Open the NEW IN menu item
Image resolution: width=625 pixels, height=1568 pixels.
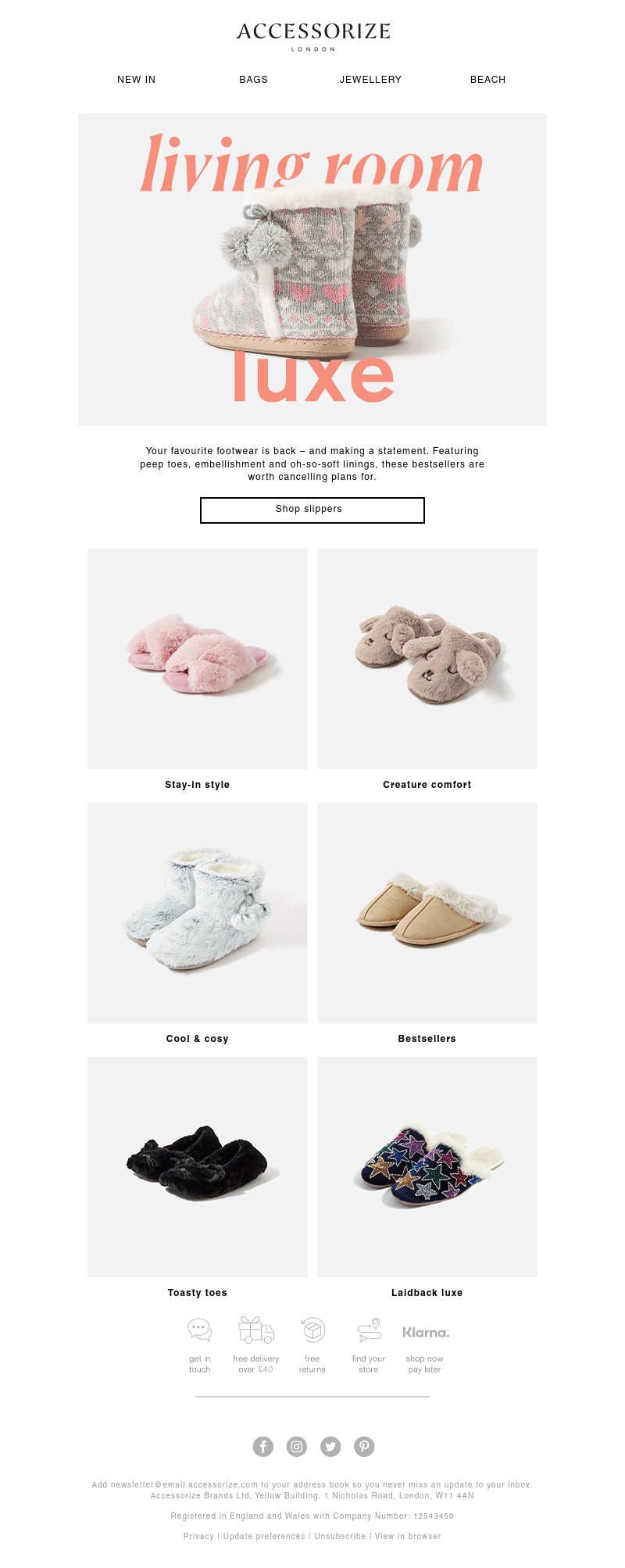coord(137,80)
